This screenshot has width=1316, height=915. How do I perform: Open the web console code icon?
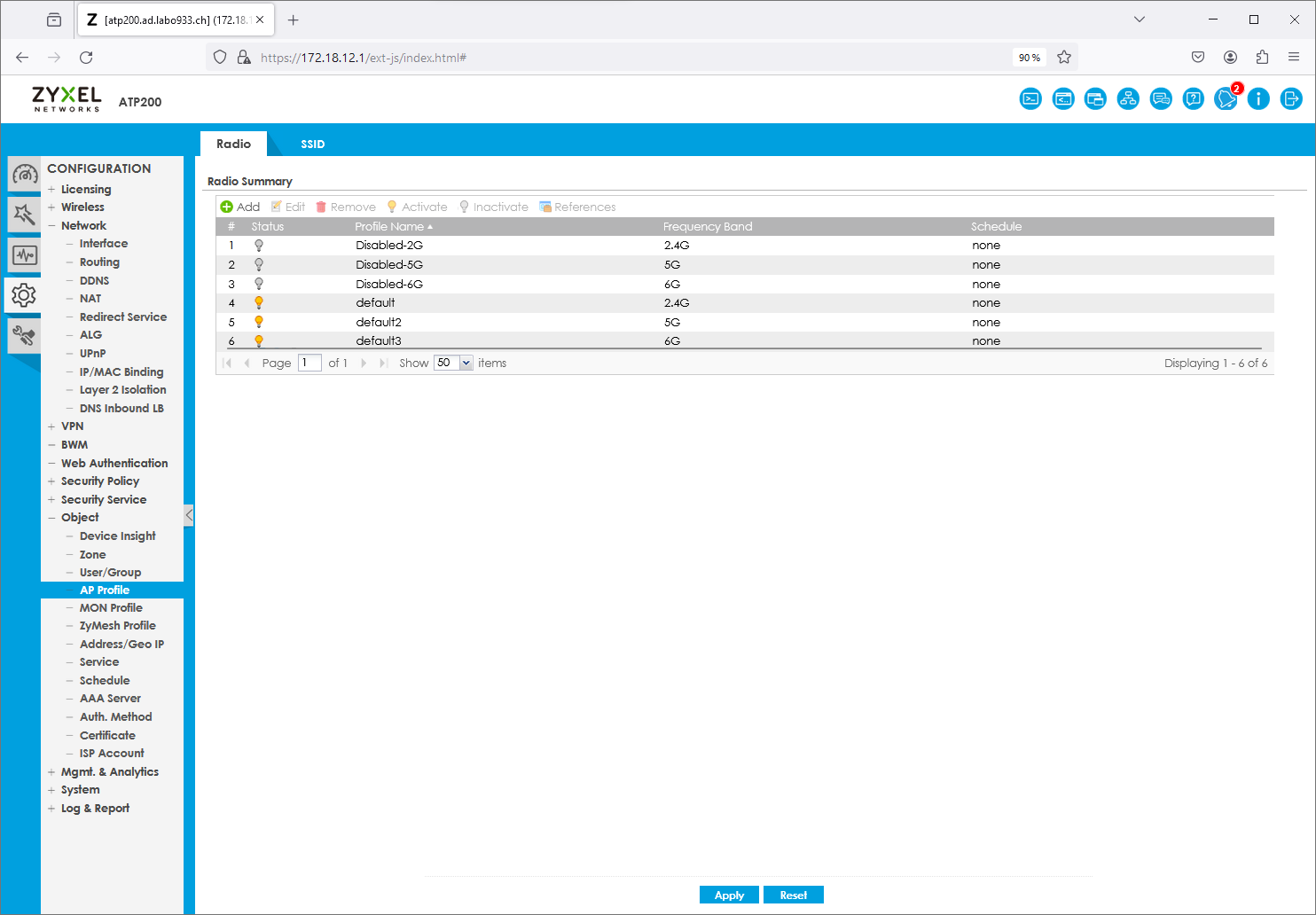1063,98
